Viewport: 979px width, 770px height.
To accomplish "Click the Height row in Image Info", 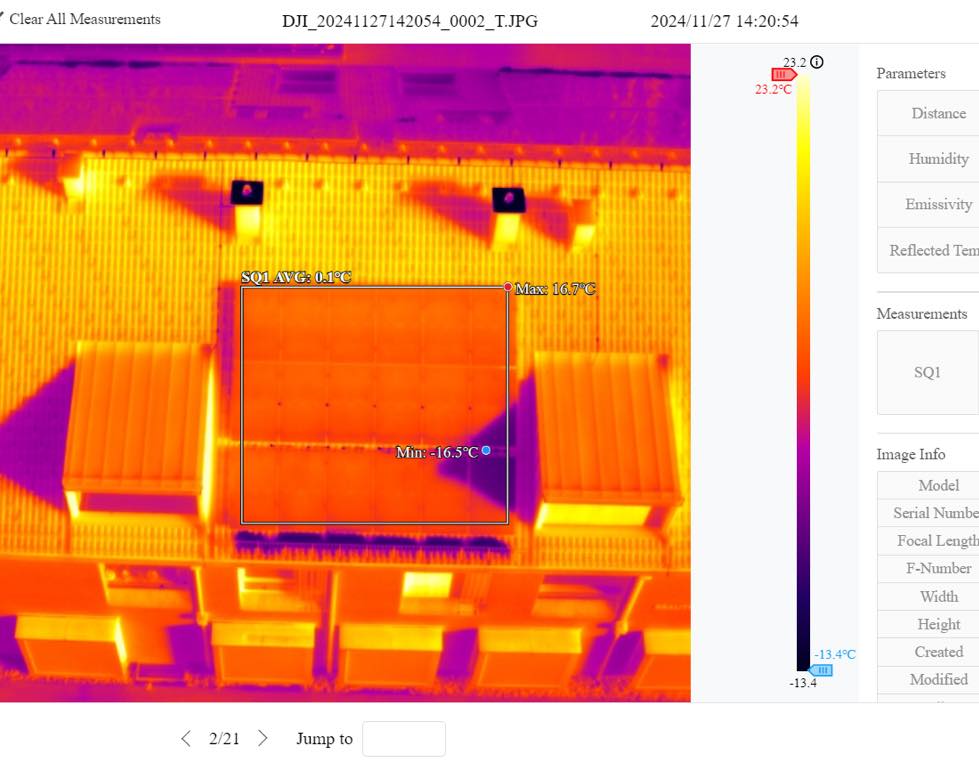I will [x=928, y=624].
